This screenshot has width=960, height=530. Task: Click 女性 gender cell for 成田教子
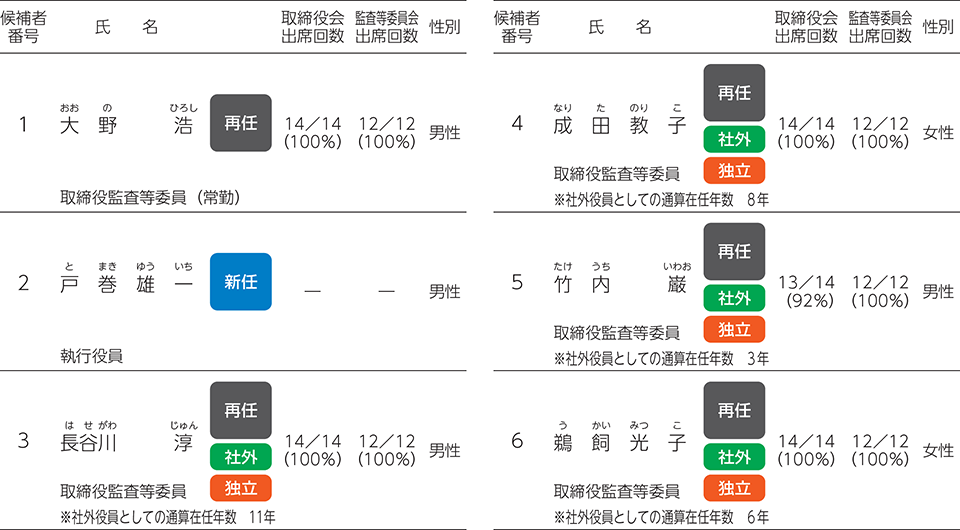coord(938,132)
